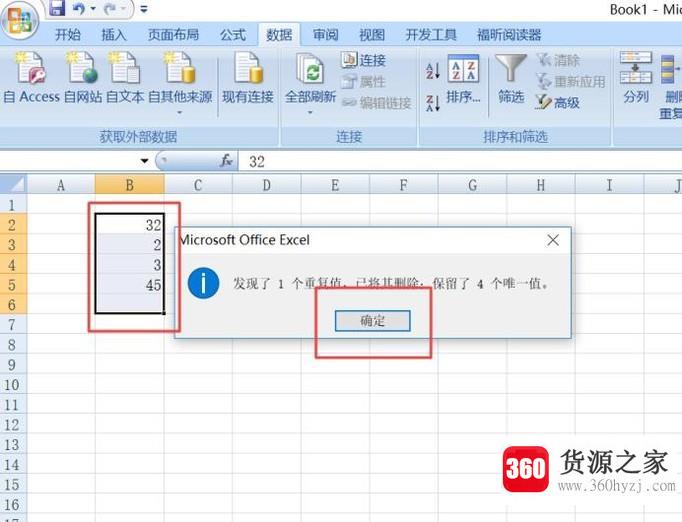Click the 属性 connection properties item
Image resolution: width=682 pixels, height=522 pixels.
pos(364,81)
